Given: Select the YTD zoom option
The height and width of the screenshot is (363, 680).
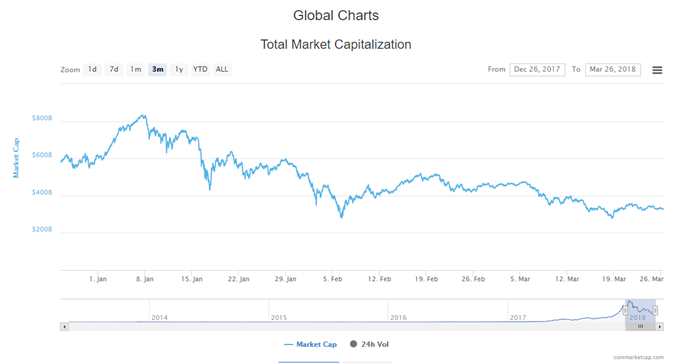Looking at the screenshot, I should point(200,69).
